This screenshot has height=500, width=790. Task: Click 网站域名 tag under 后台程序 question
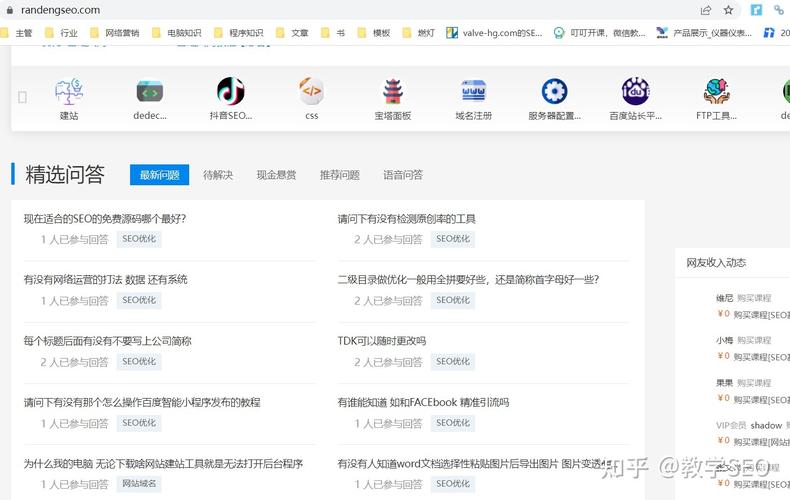pos(139,484)
